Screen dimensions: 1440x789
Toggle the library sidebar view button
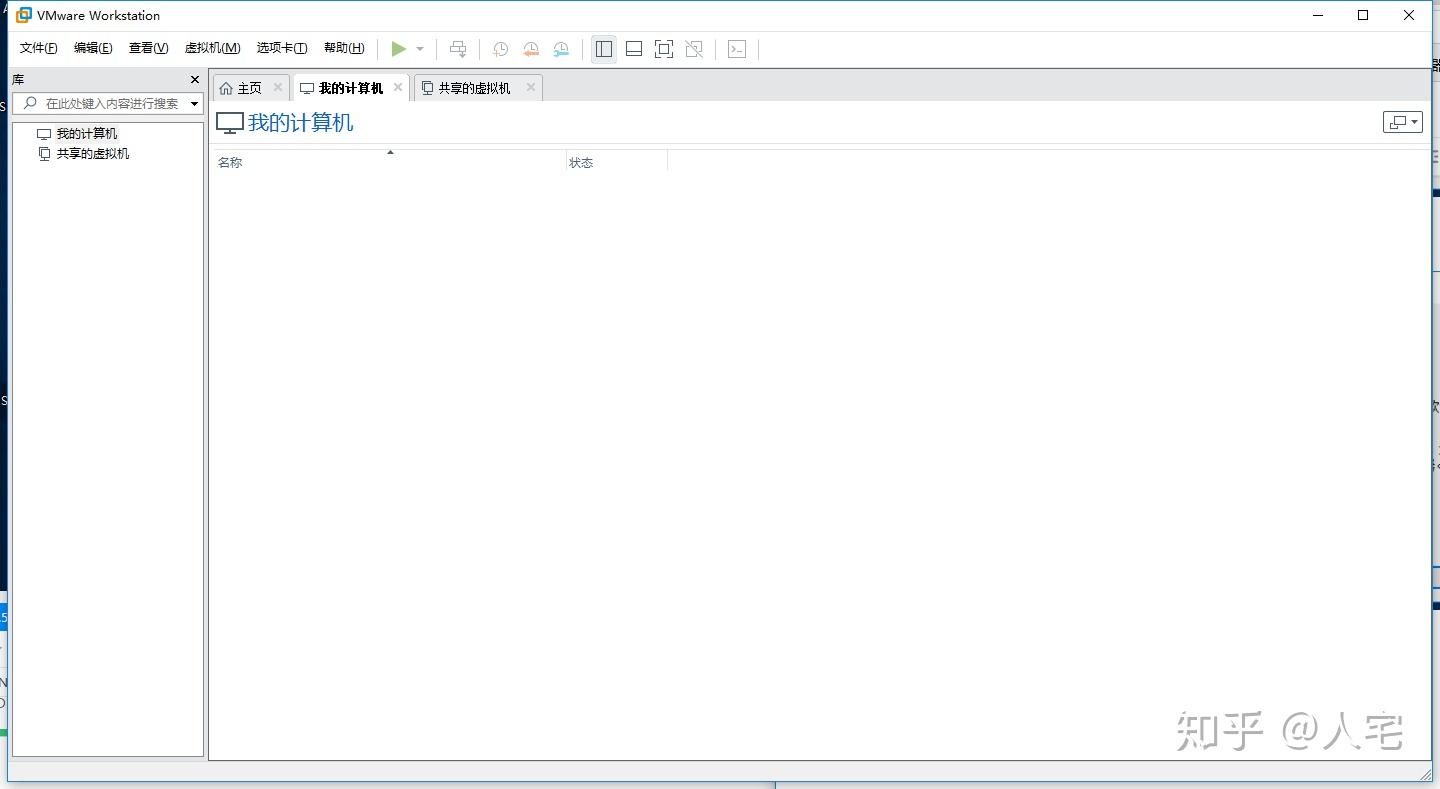(604, 49)
